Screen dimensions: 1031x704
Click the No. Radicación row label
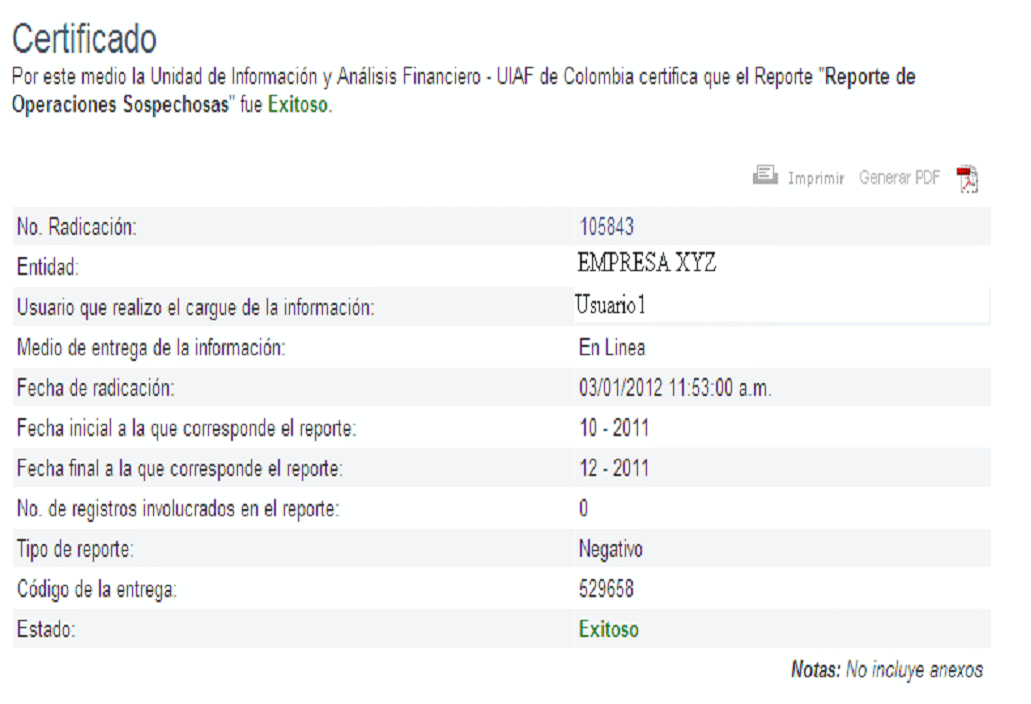(x=77, y=228)
